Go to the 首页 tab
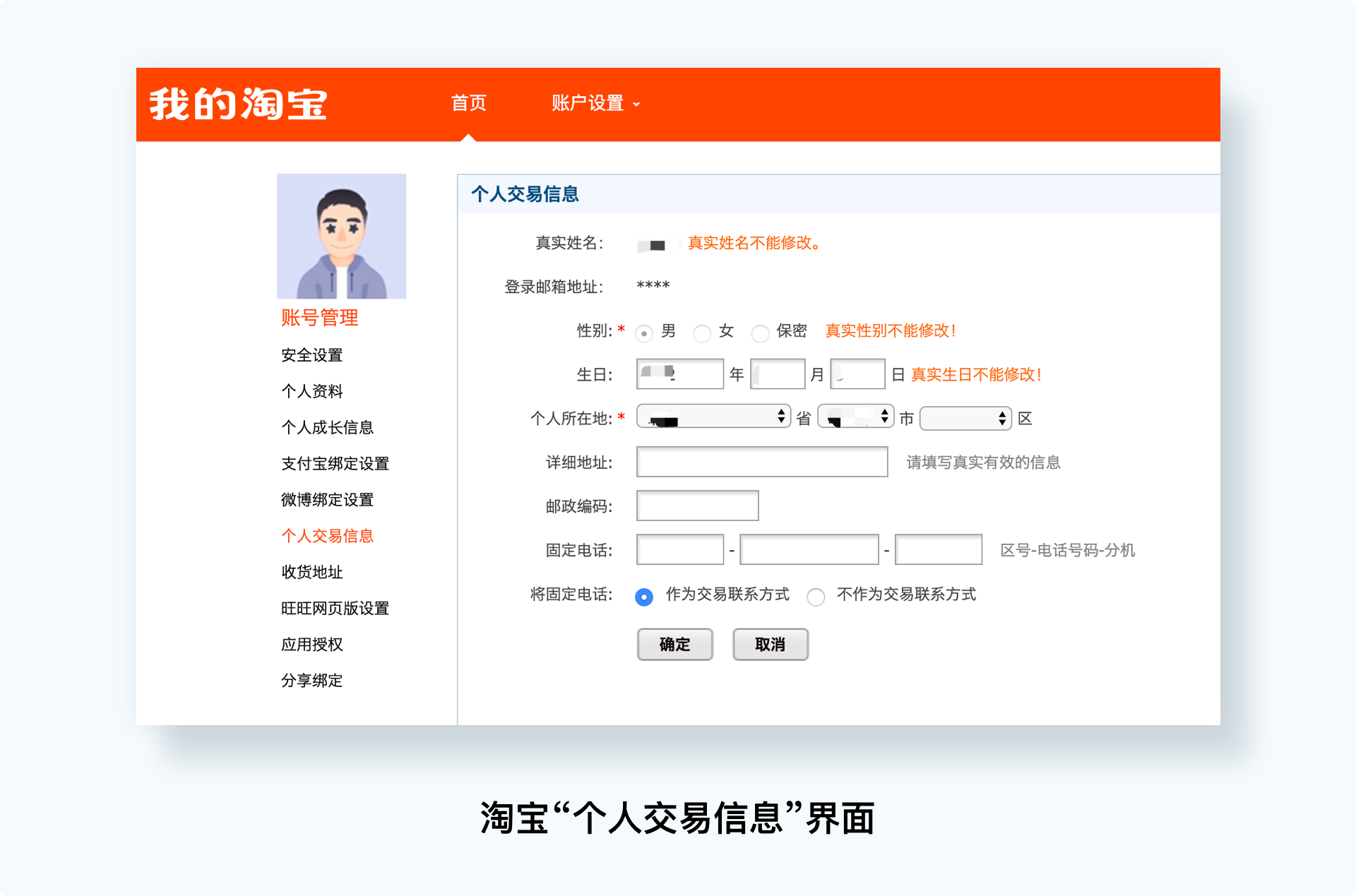The height and width of the screenshot is (896, 1356). point(469,103)
